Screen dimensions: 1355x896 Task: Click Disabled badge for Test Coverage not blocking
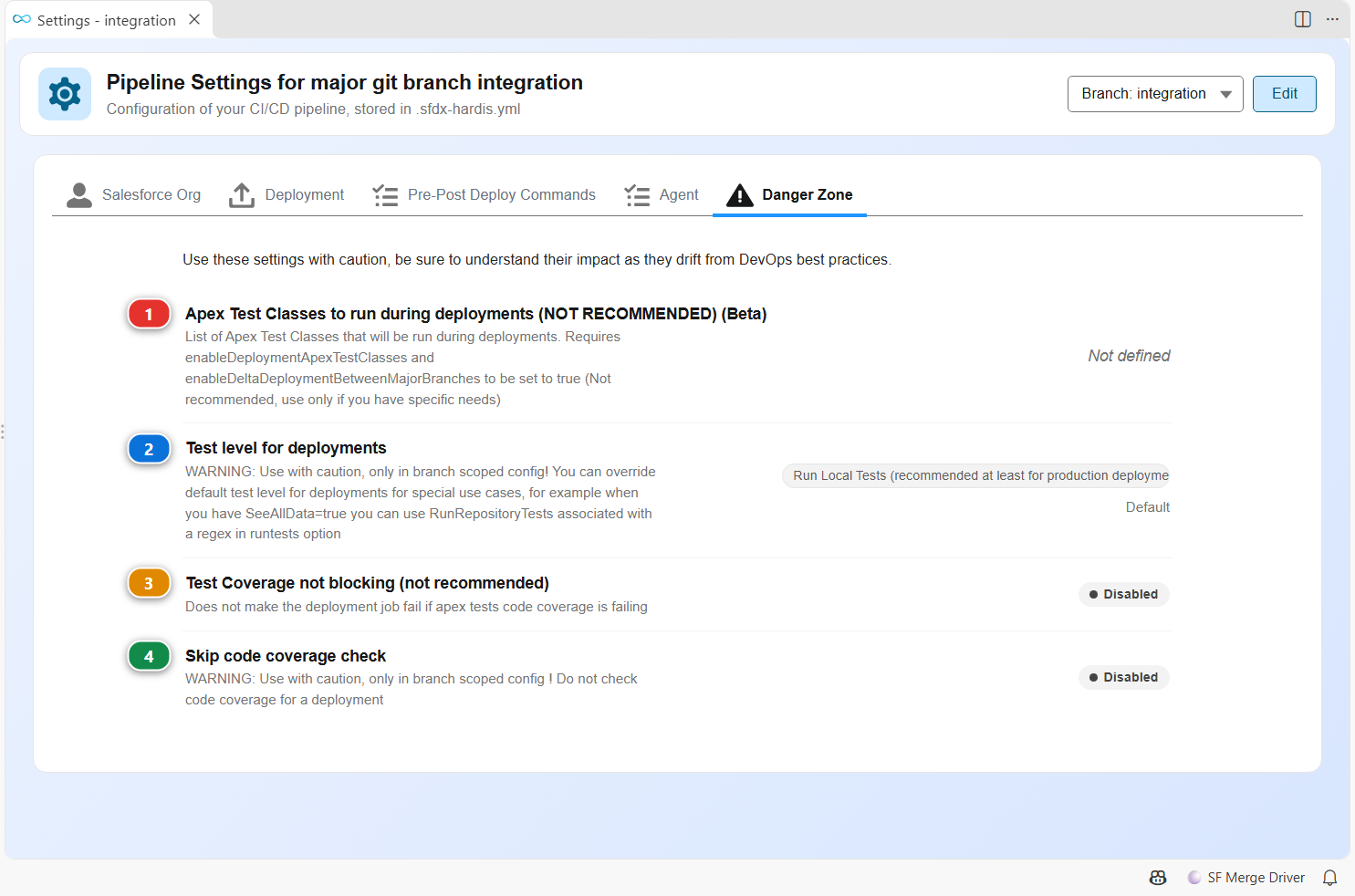click(1124, 594)
